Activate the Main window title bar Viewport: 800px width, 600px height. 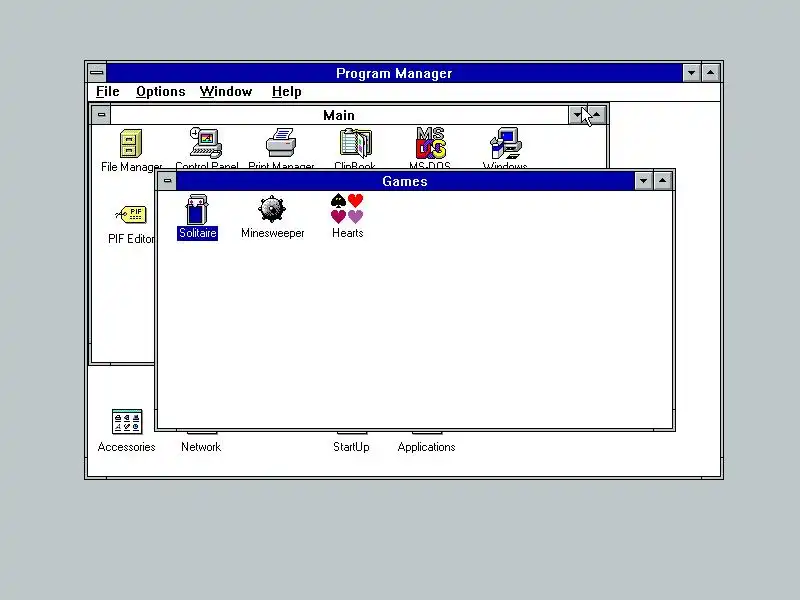(339, 115)
